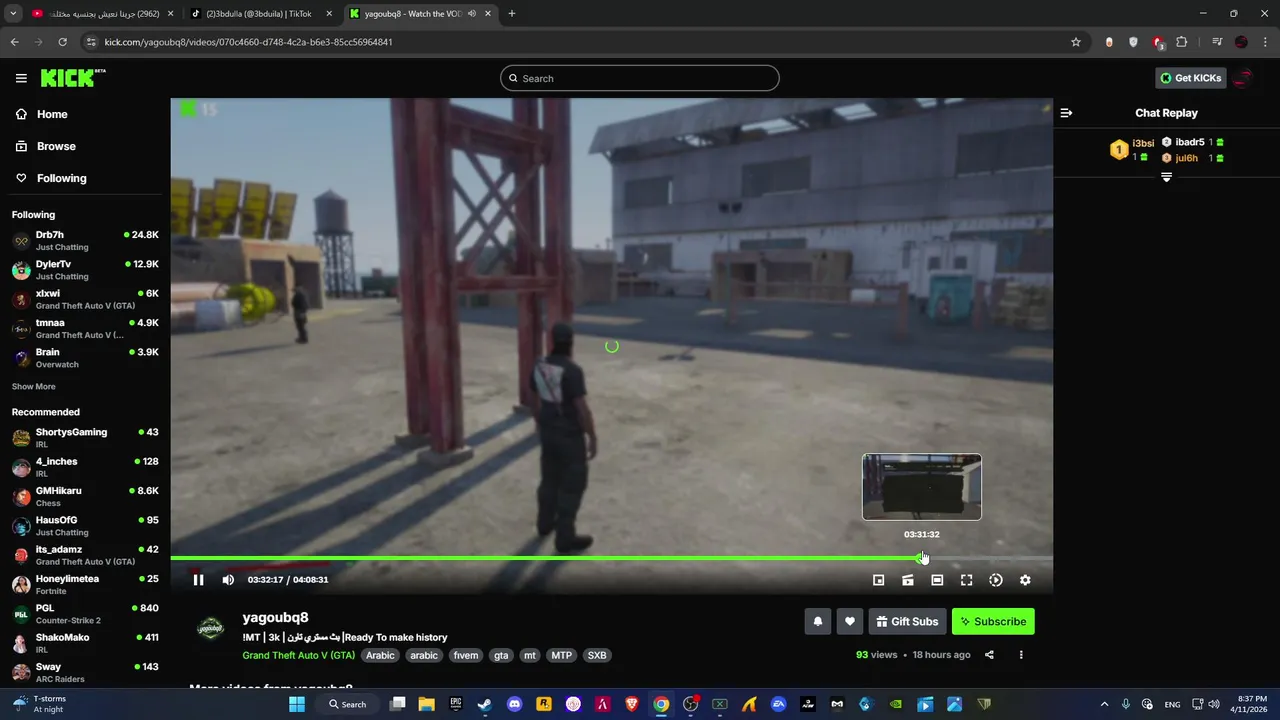
Task: Open Chrome extensions puzzle icon
Action: (1182, 42)
